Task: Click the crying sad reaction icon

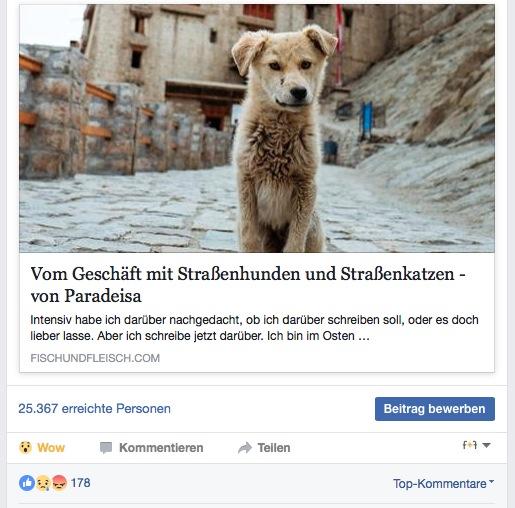Action: [x=43, y=483]
